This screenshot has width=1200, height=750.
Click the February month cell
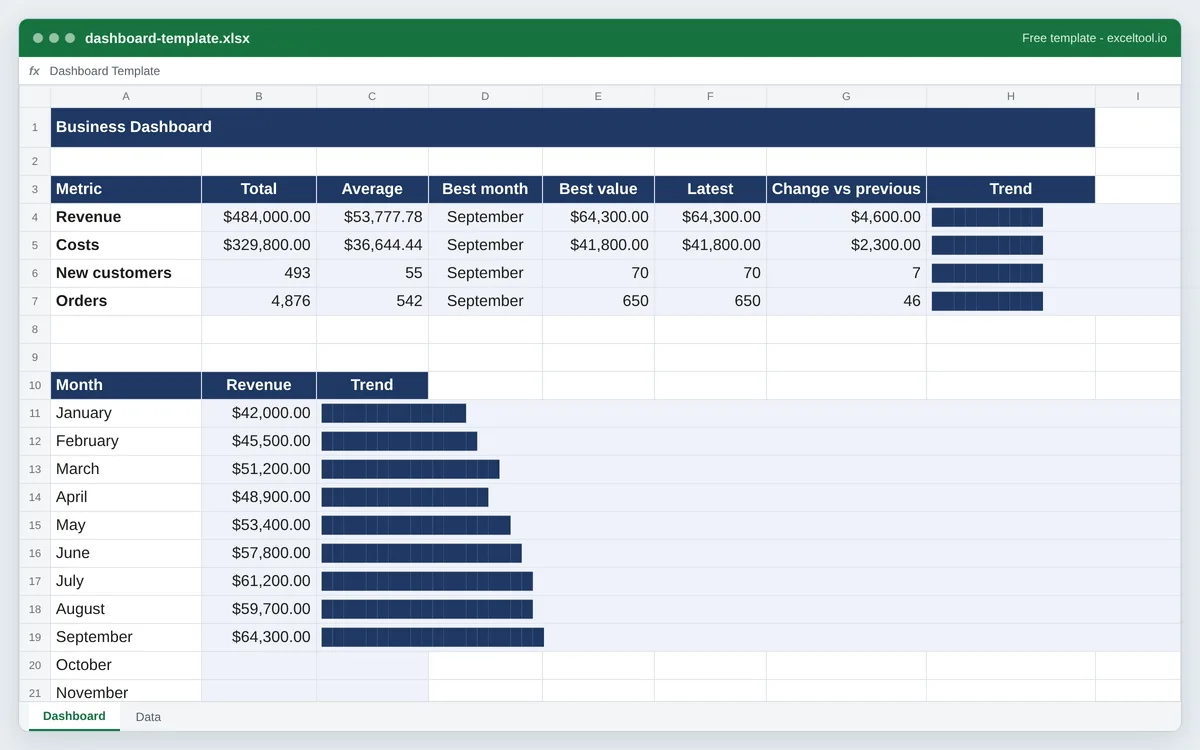click(126, 441)
